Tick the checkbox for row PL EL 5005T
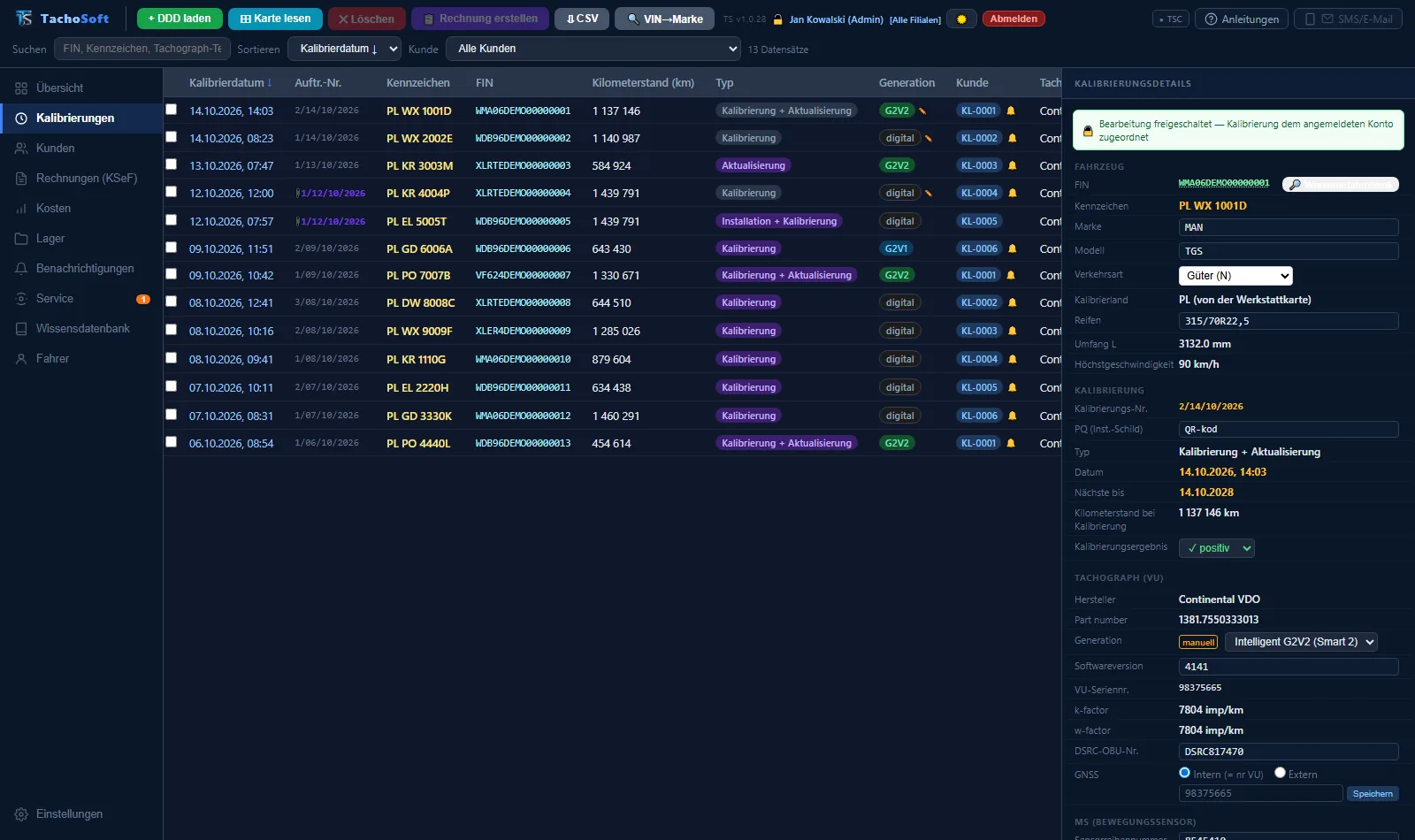 (172, 220)
